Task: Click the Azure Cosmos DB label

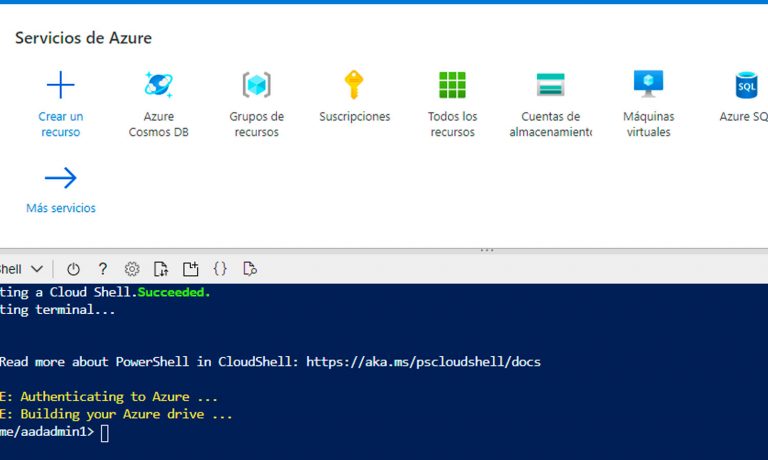Action: click(x=158, y=124)
